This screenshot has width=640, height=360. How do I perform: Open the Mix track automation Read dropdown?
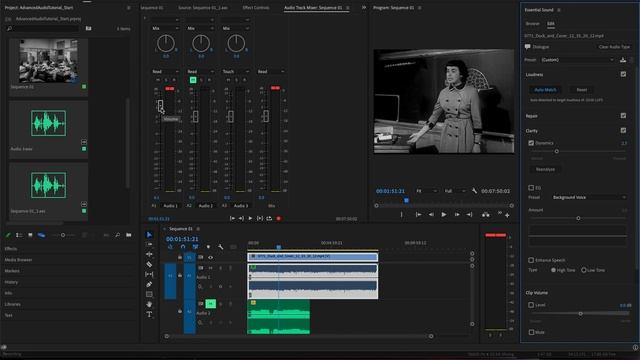(x=271, y=71)
